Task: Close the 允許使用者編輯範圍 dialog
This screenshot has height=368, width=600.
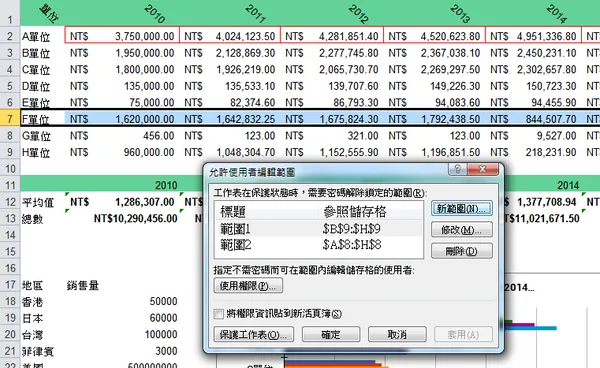Action: [483, 169]
